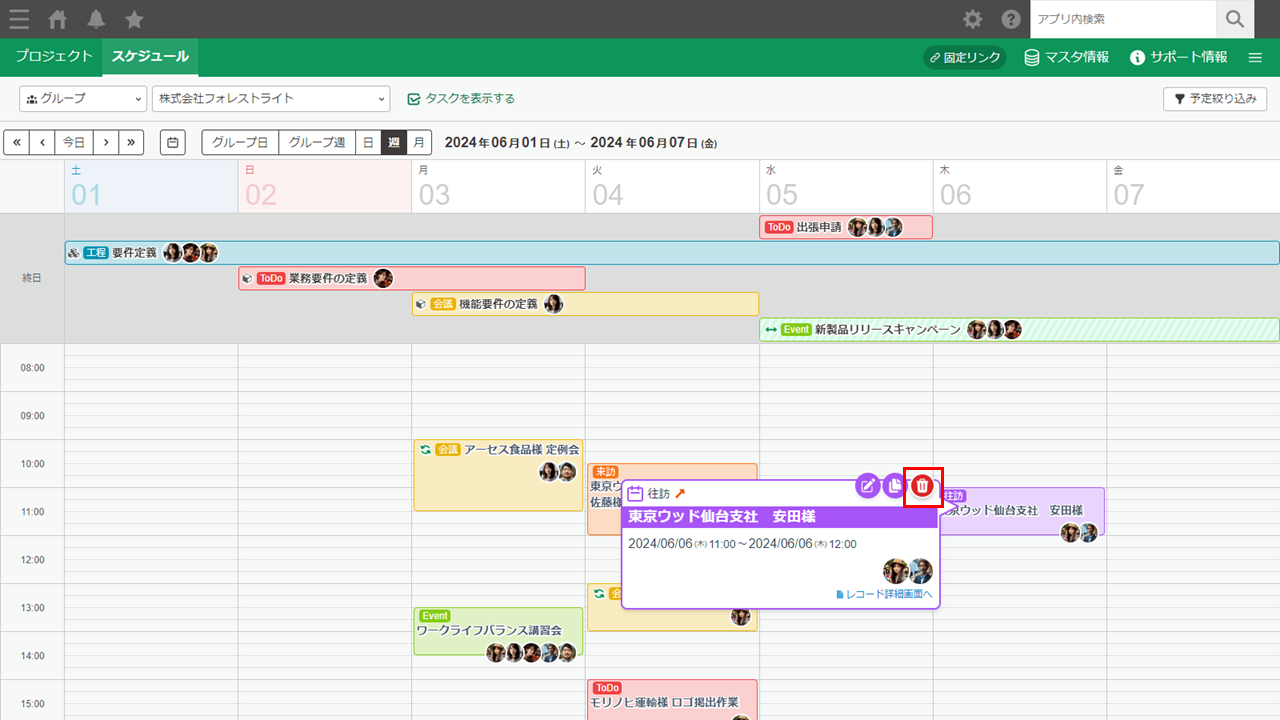The height and width of the screenshot is (720, 1280).
Task: Click the edit pencil icon in popup
Action: [x=868, y=486]
